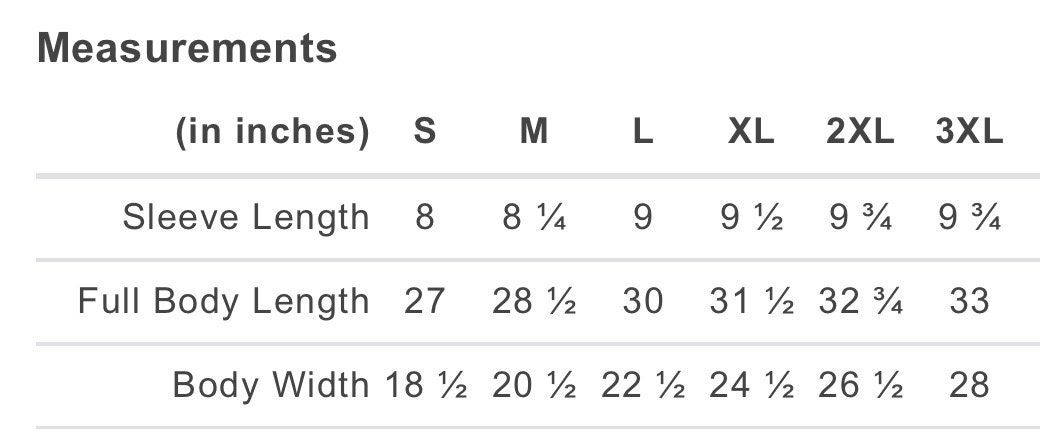Click Sleeve Length value 8 for S
The image size is (1040, 439).
click(424, 218)
